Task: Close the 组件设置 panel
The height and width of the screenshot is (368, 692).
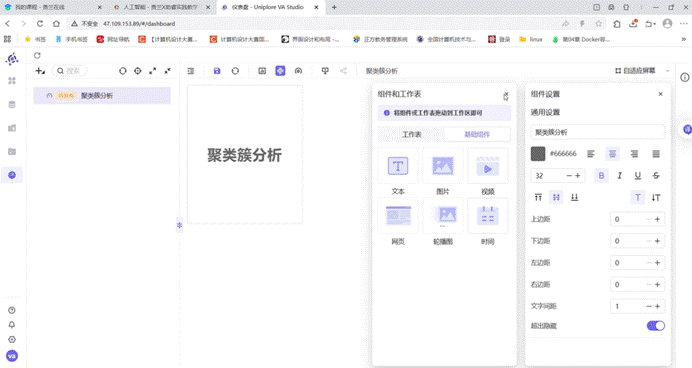Action: pyautogui.click(x=660, y=94)
